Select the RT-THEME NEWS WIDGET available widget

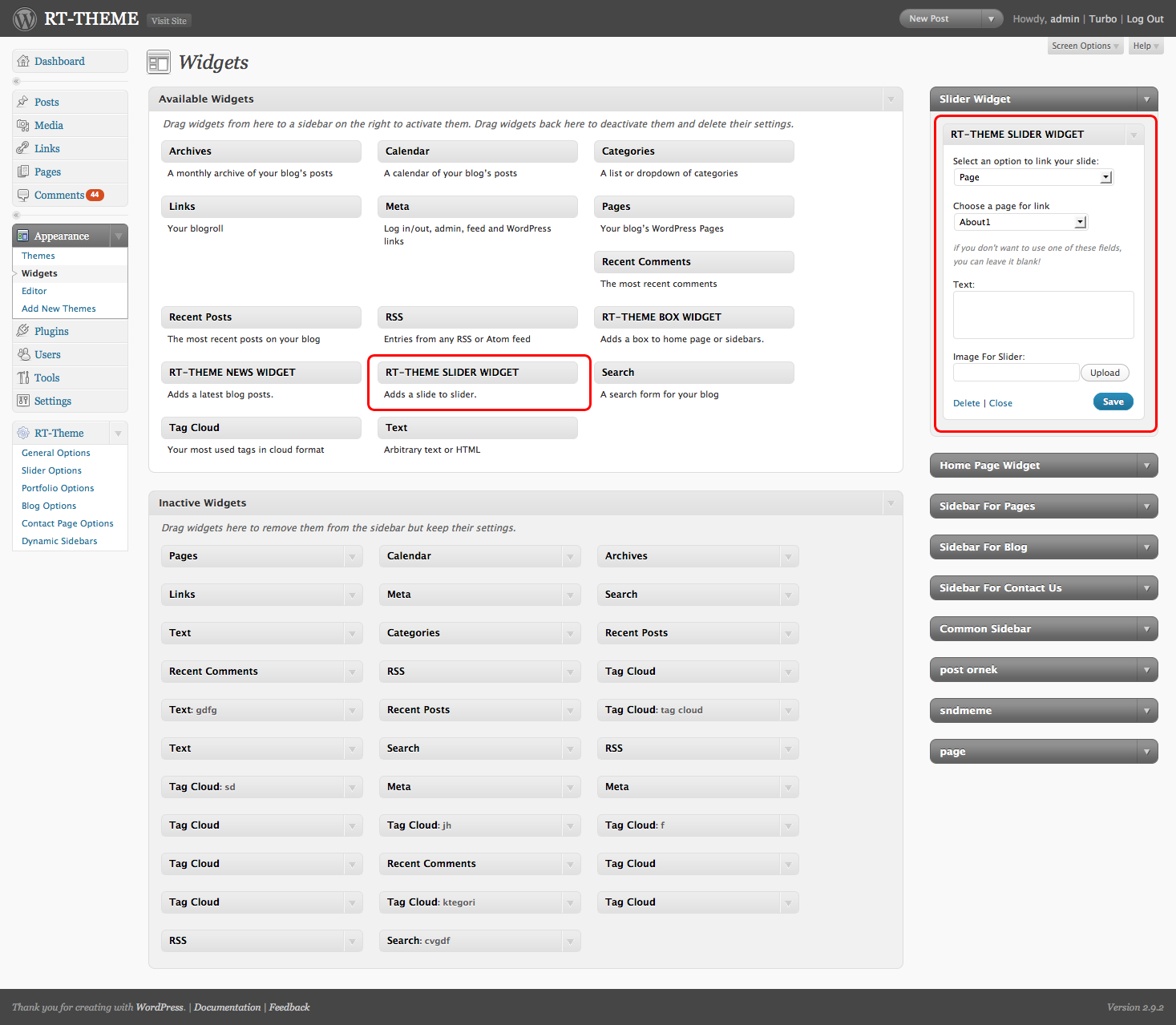pos(261,373)
